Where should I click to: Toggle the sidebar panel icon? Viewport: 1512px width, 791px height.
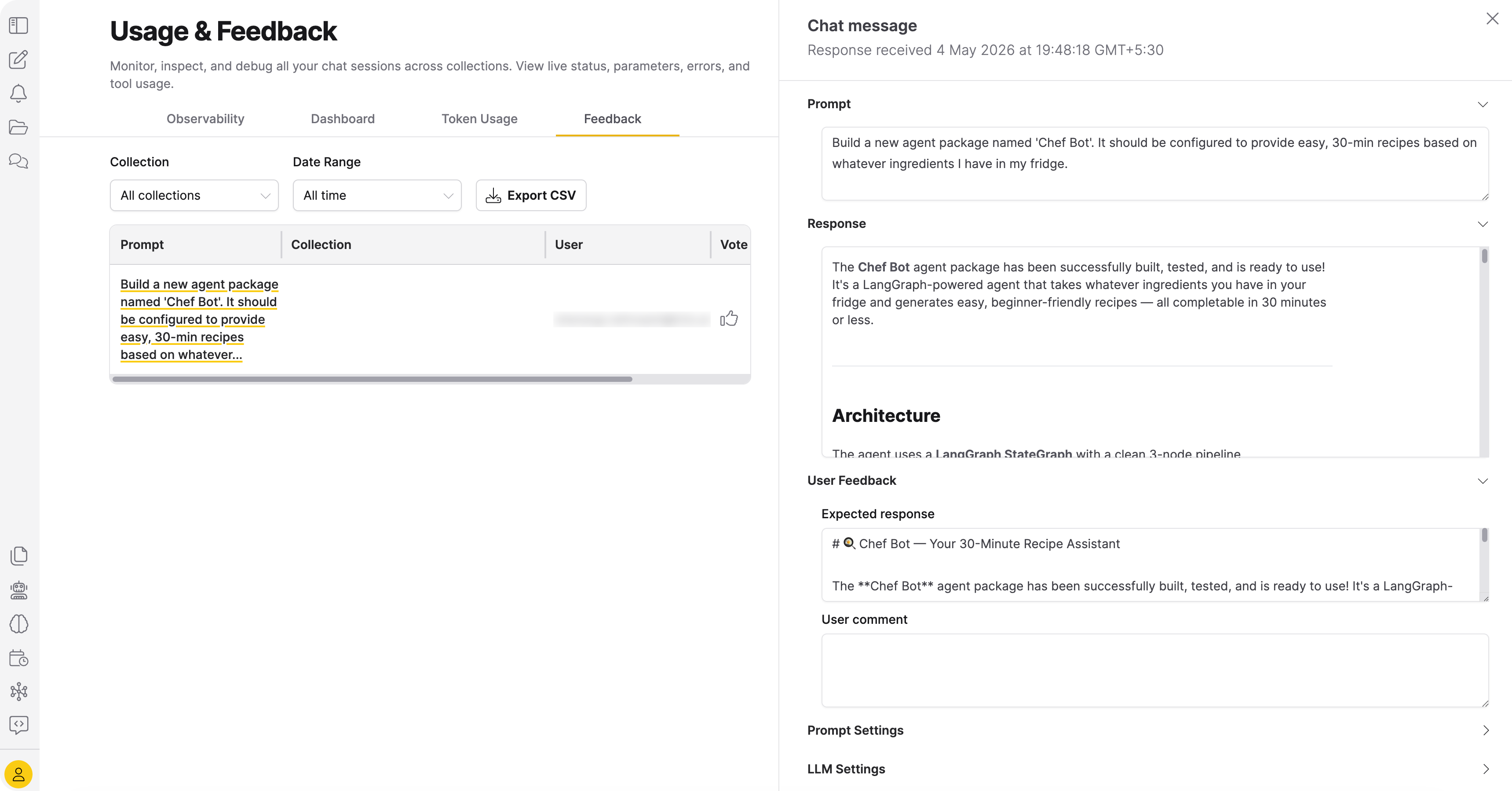coord(19,25)
